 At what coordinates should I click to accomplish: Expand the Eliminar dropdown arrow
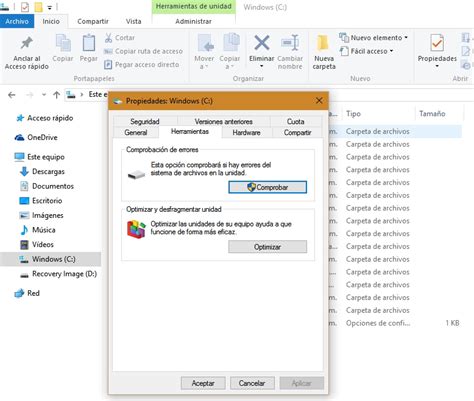[262, 66]
